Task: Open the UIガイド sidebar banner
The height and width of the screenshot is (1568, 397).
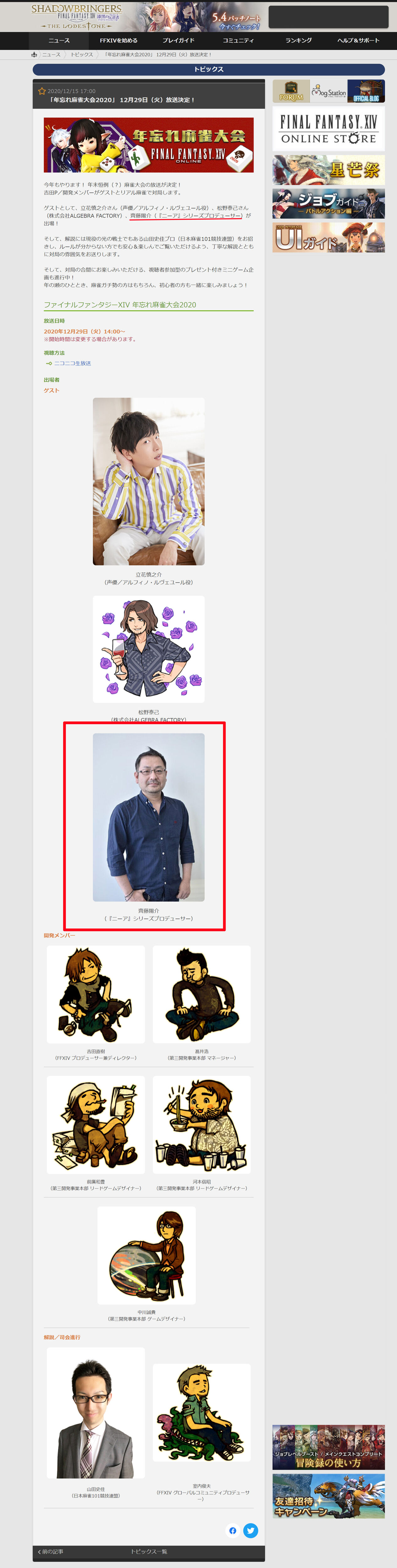Action: 329,237
